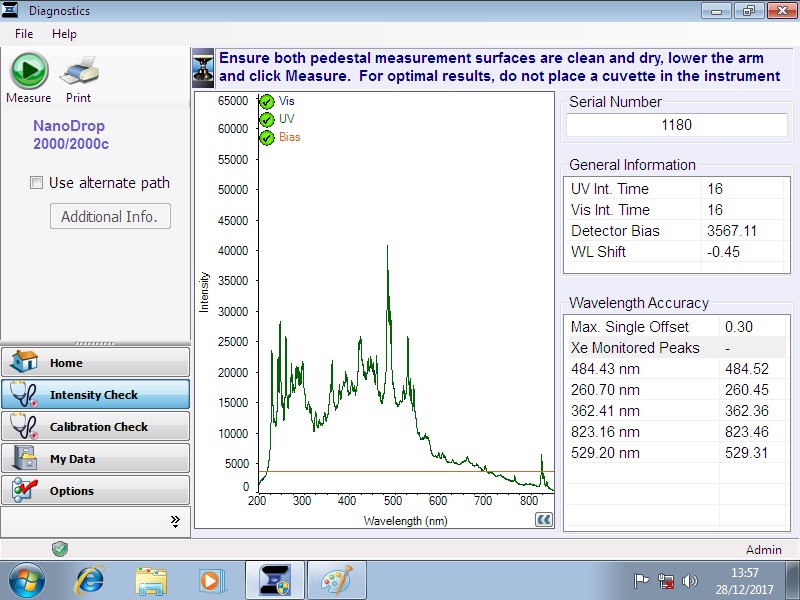Click the volume speaker tray icon

[x=689, y=581]
